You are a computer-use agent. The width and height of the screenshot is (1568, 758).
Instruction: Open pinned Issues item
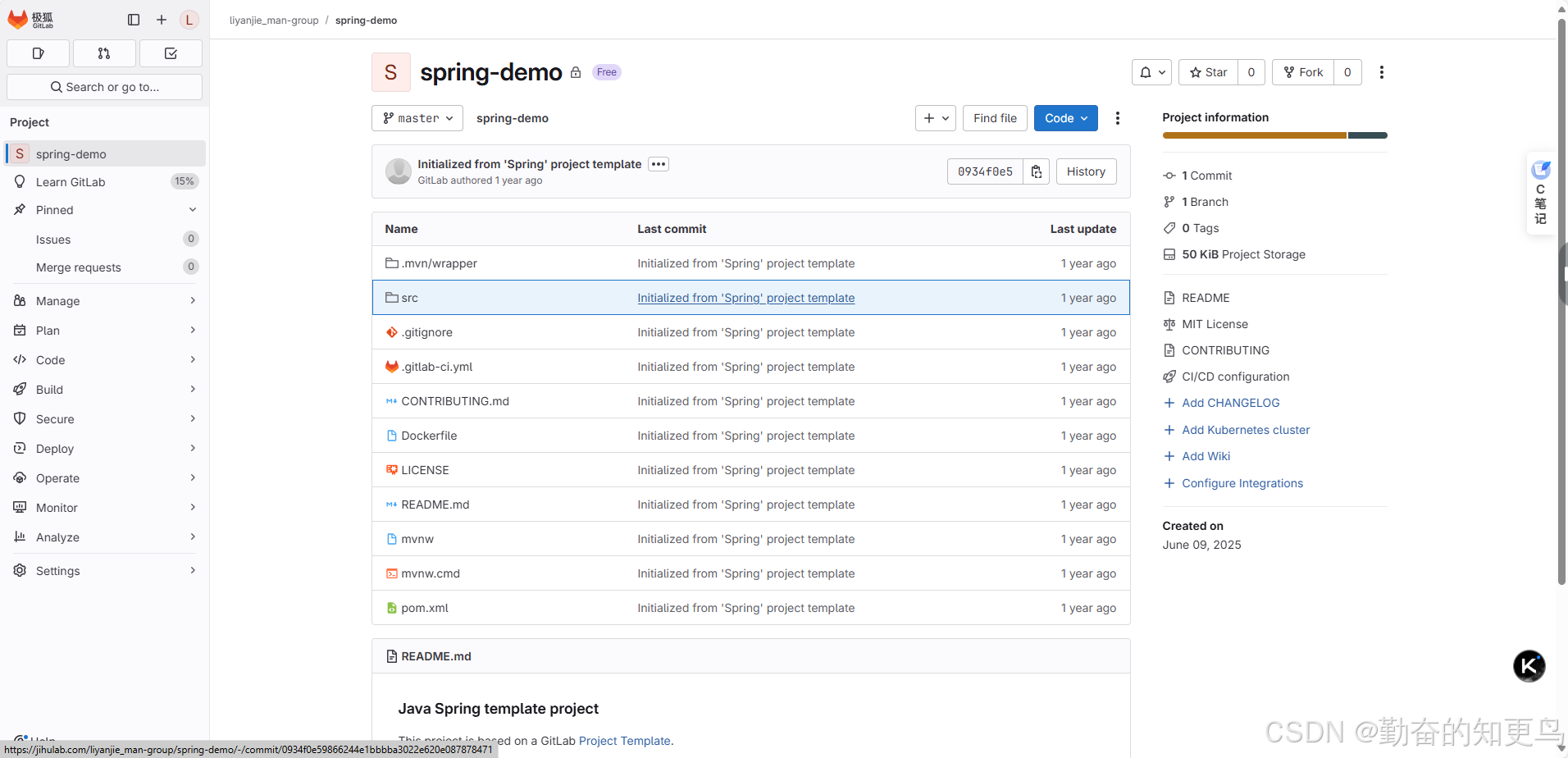point(105,240)
